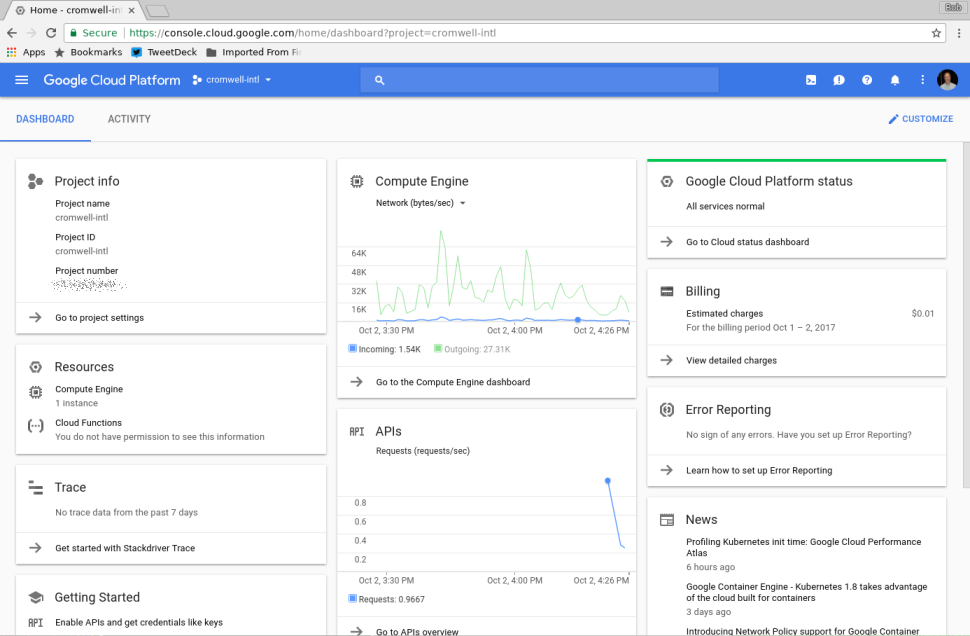Enable APIs and get credentials link
970x636 pixels.
click(139, 622)
